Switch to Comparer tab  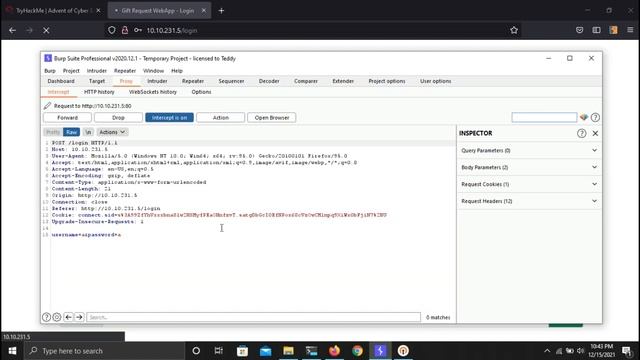tap(306, 81)
